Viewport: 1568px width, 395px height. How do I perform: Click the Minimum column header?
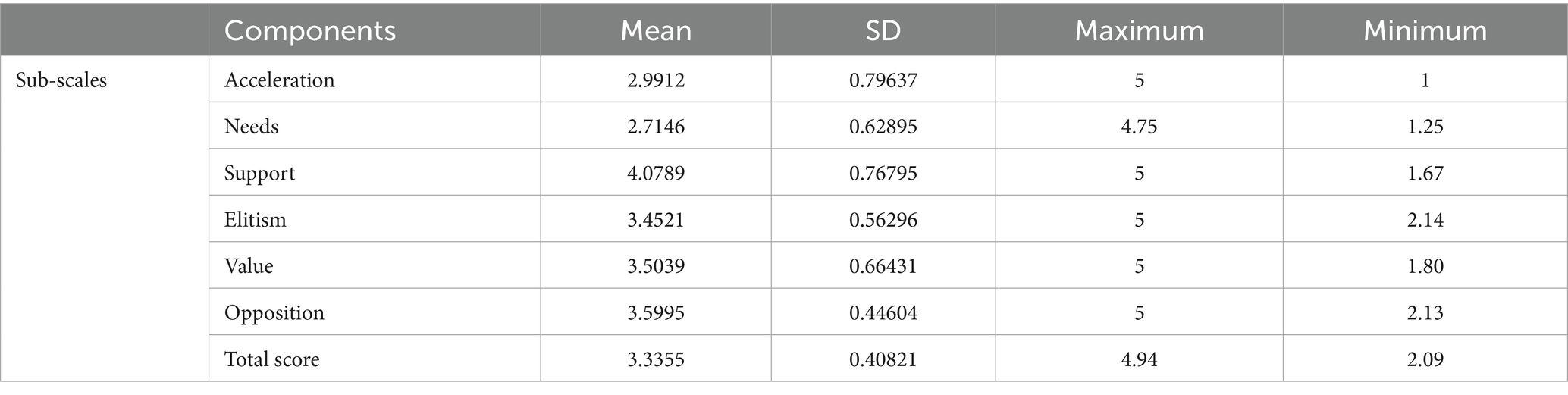(x=1425, y=30)
